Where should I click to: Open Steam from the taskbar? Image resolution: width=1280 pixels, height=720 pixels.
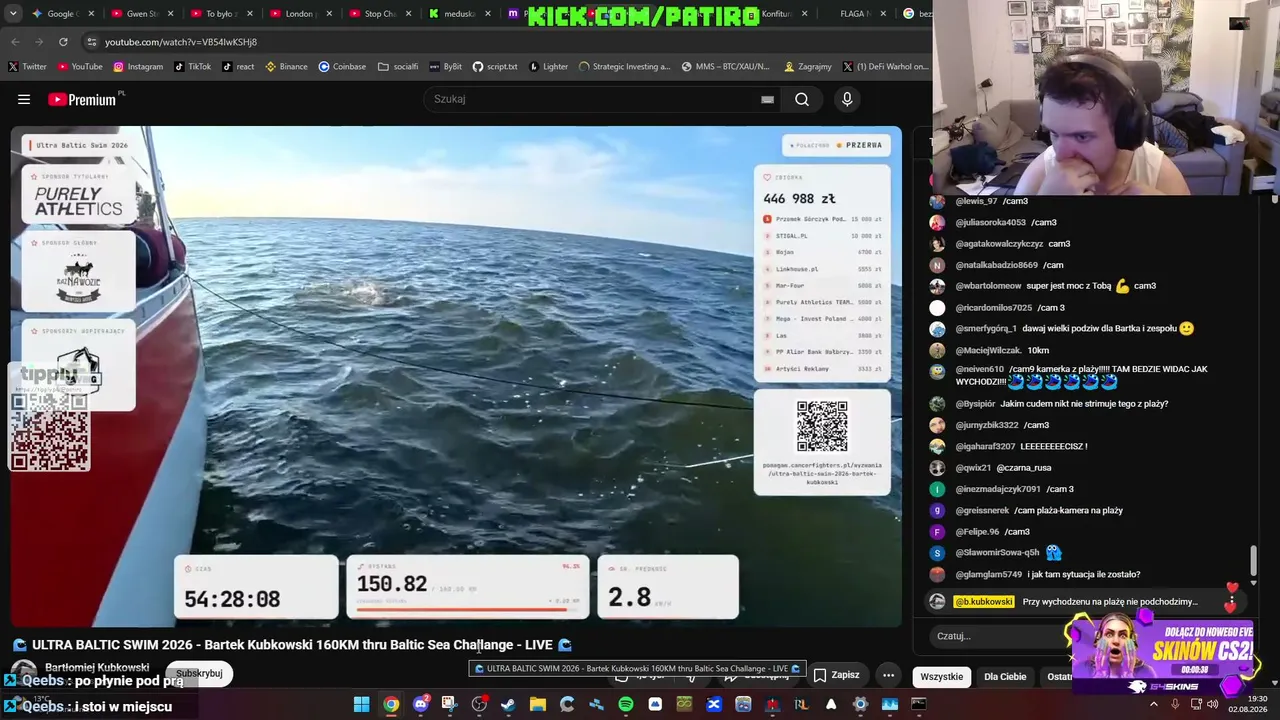(508, 704)
